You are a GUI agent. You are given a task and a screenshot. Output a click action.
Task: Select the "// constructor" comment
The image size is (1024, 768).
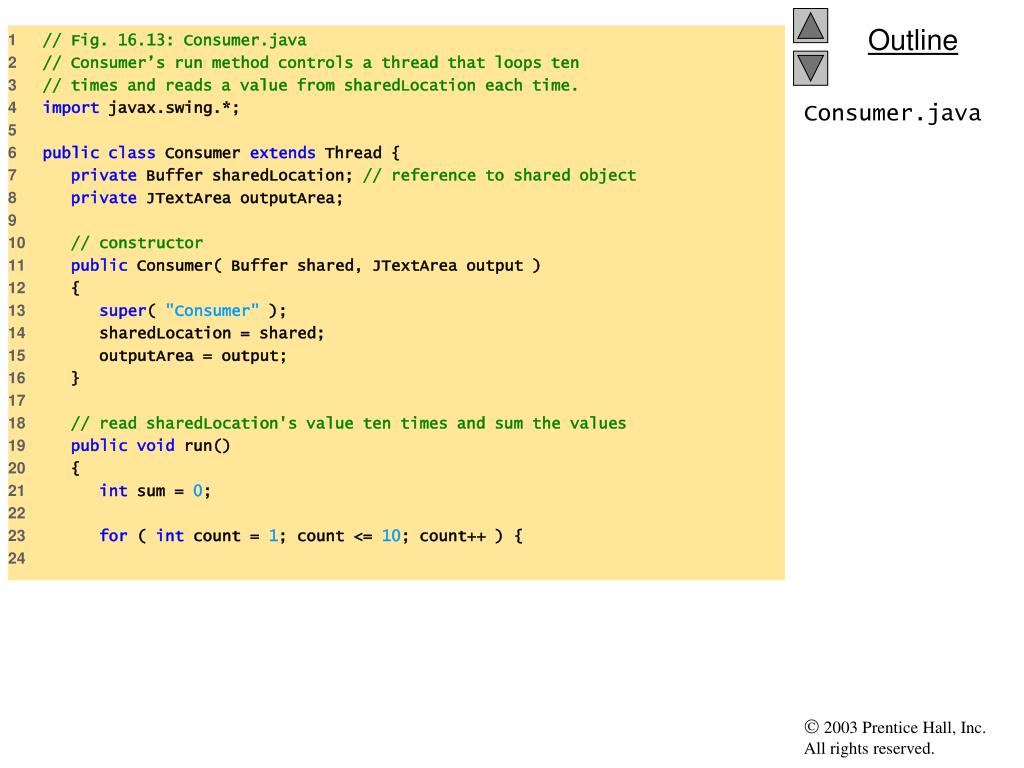(136, 243)
